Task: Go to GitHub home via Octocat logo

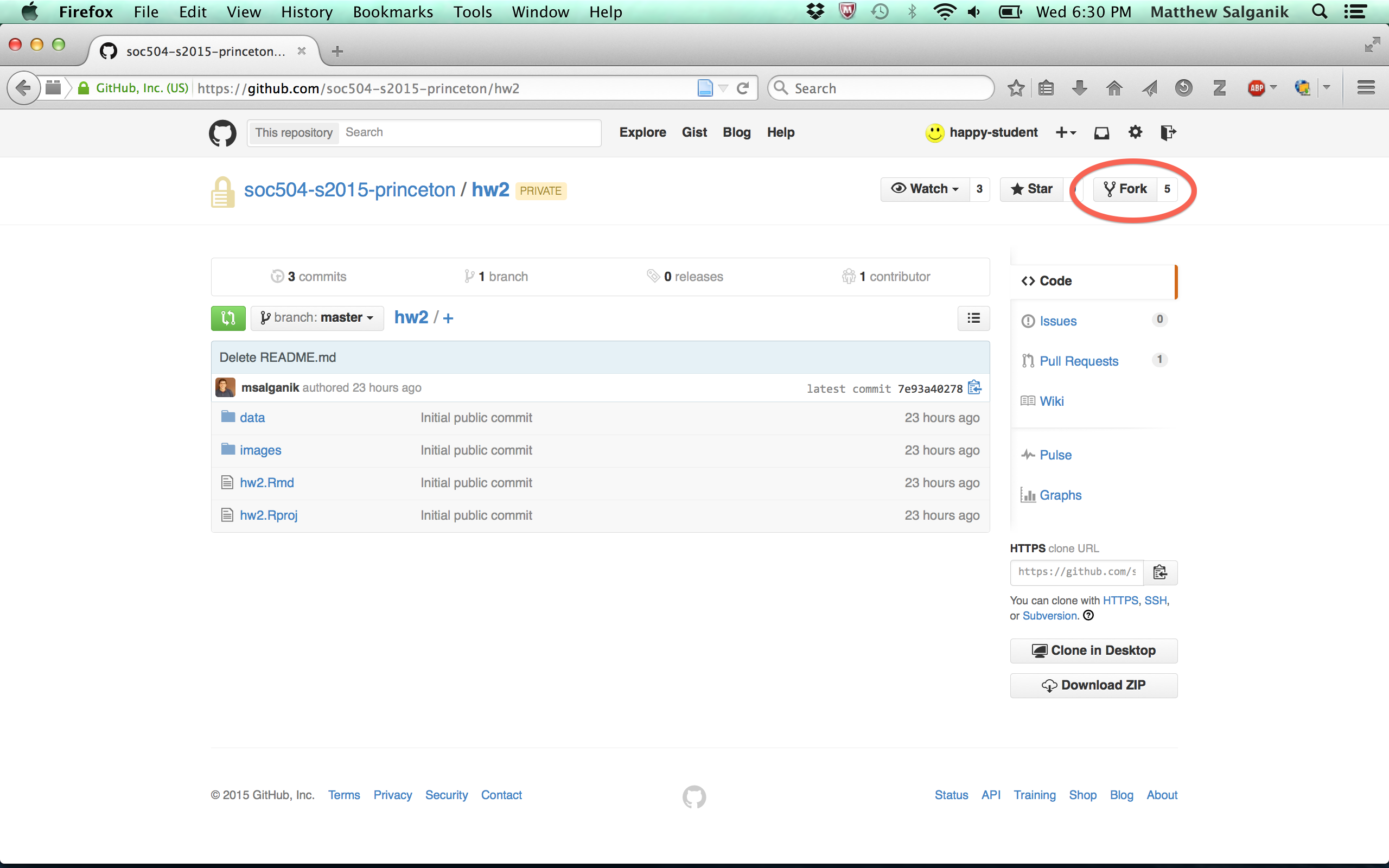Action: pyautogui.click(x=222, y=132)
